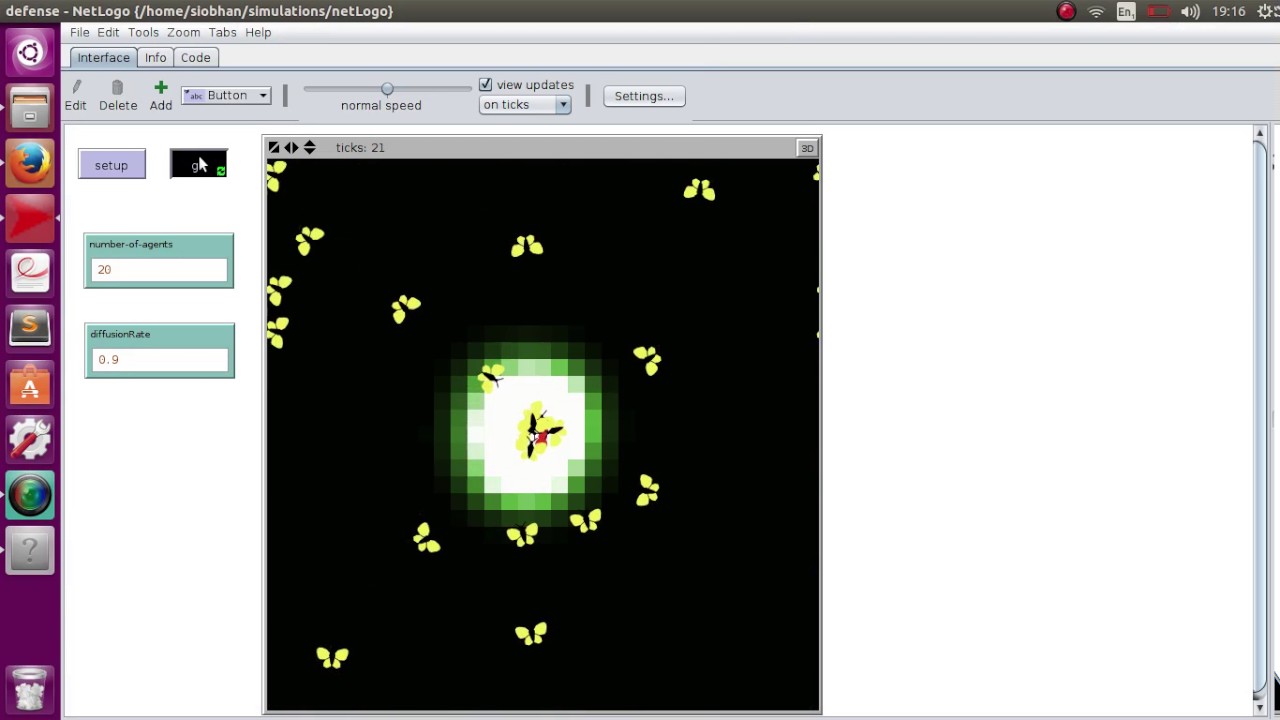Open the File menu
The image size is (1280, 720).
click(x=80, y=32)
